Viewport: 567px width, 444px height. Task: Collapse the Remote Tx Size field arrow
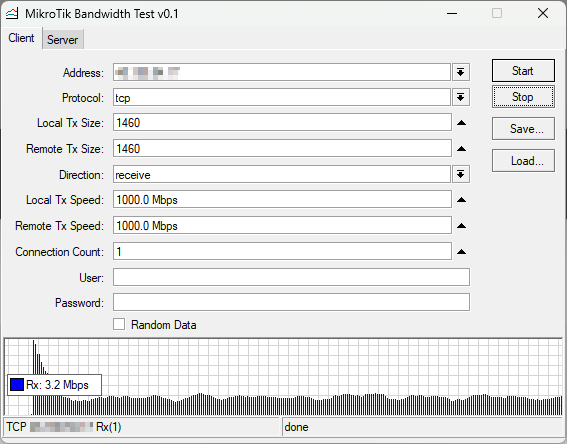point(461,149)
